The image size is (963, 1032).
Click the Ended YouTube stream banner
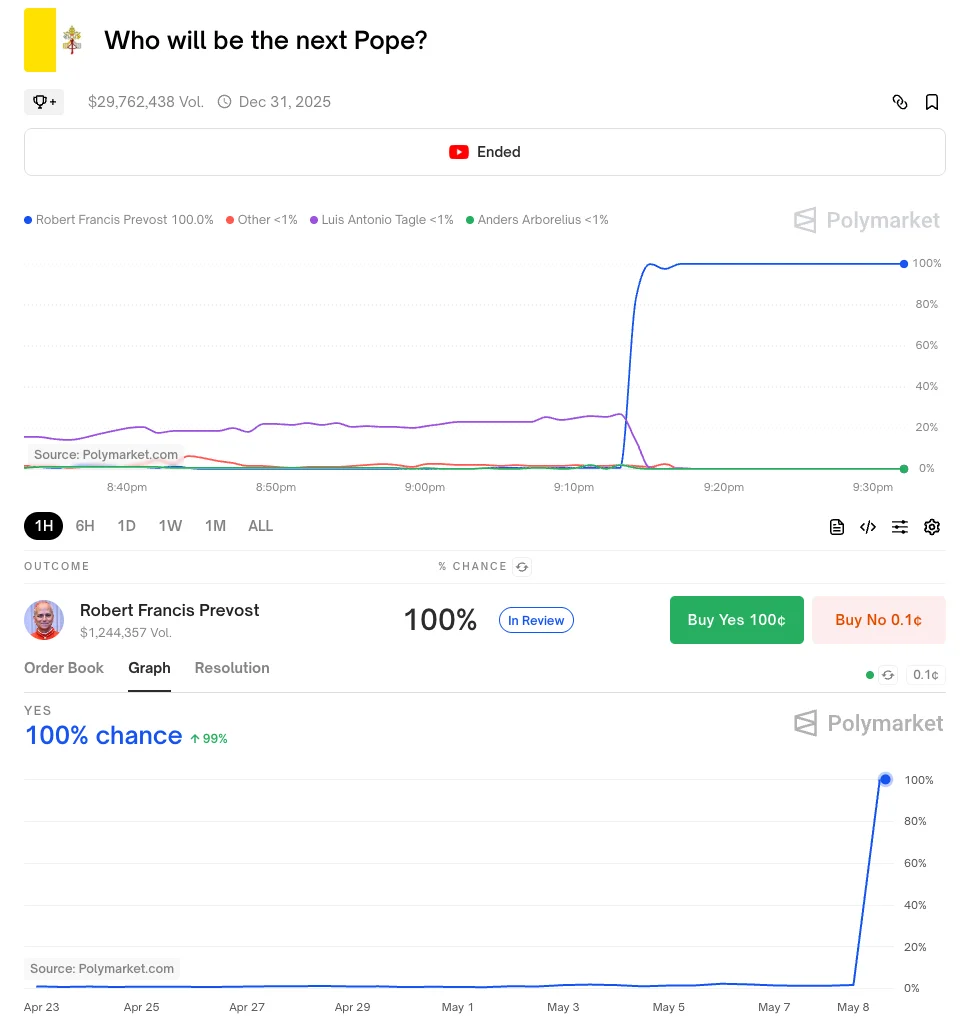tap(485, 152)
